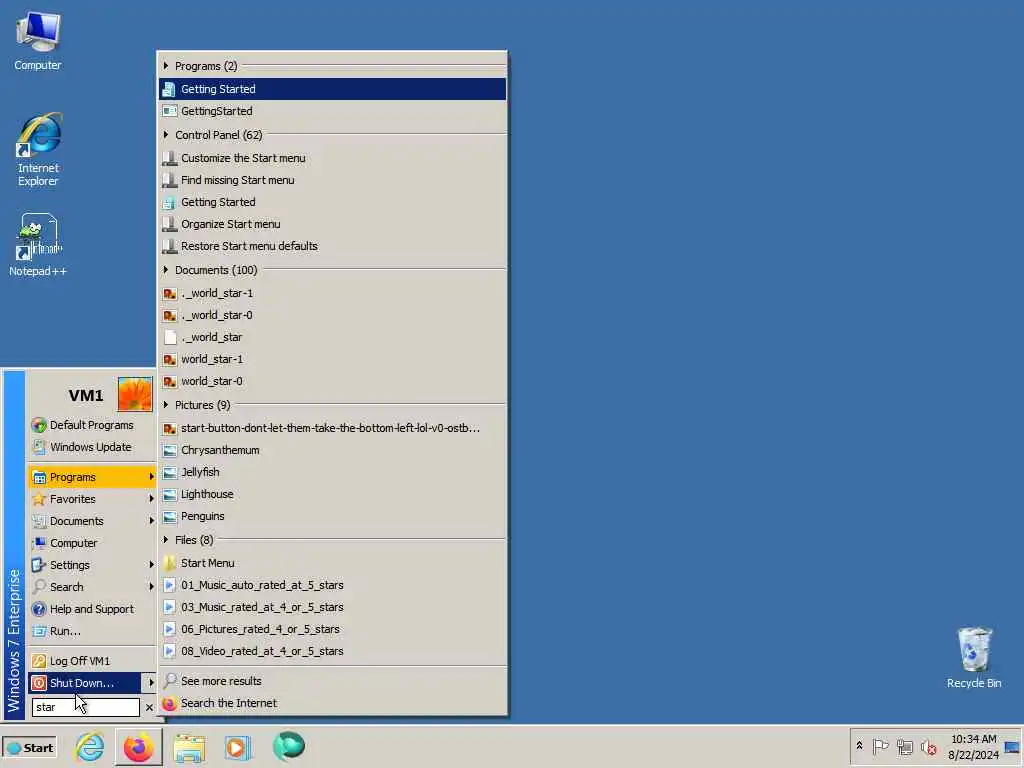Open the Computer desktop icon
Screen dimensions: 1024x768
click(x=38, y=40)
